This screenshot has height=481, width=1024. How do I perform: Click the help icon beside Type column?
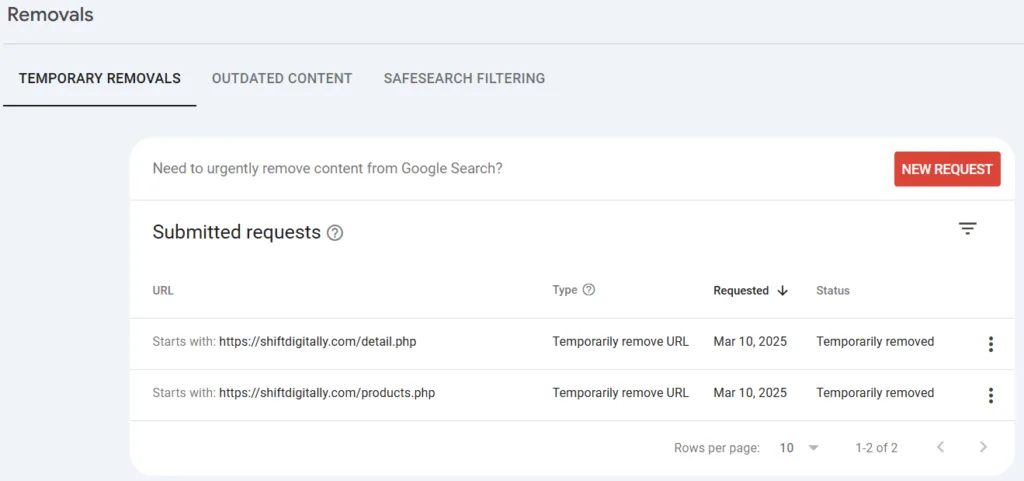pos(588,290)
